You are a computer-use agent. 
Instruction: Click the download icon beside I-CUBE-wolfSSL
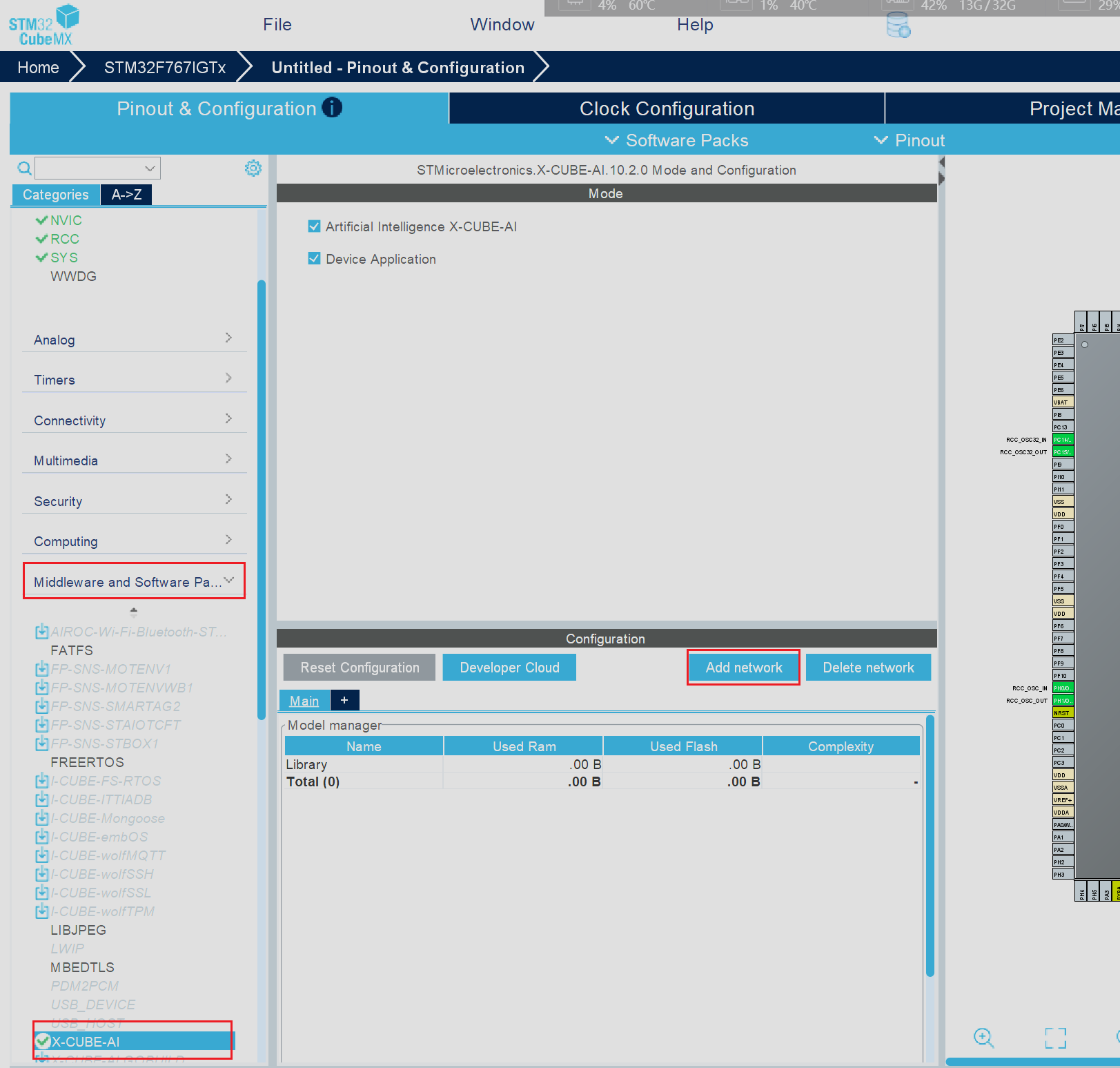pos(42,892)
